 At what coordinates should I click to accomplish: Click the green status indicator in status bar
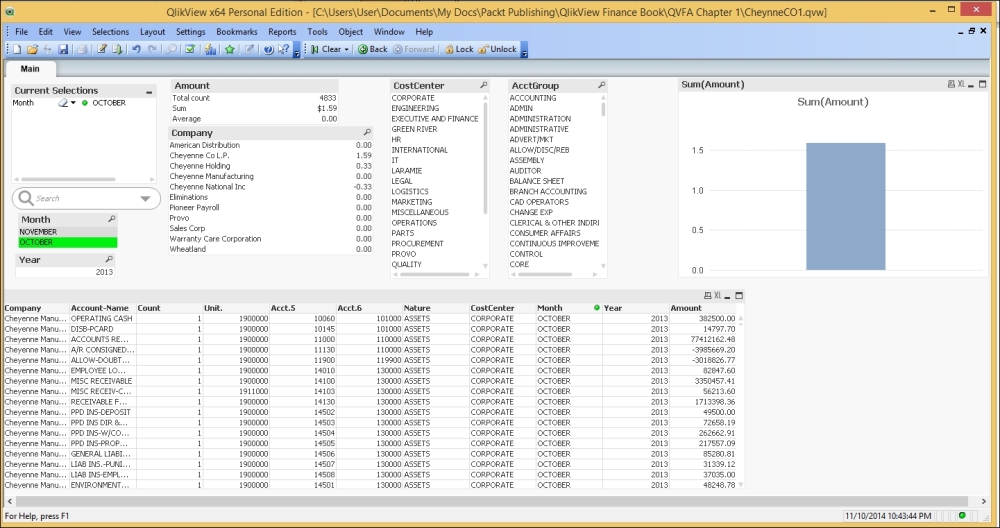pyautogui.click(x=962, y=515)
